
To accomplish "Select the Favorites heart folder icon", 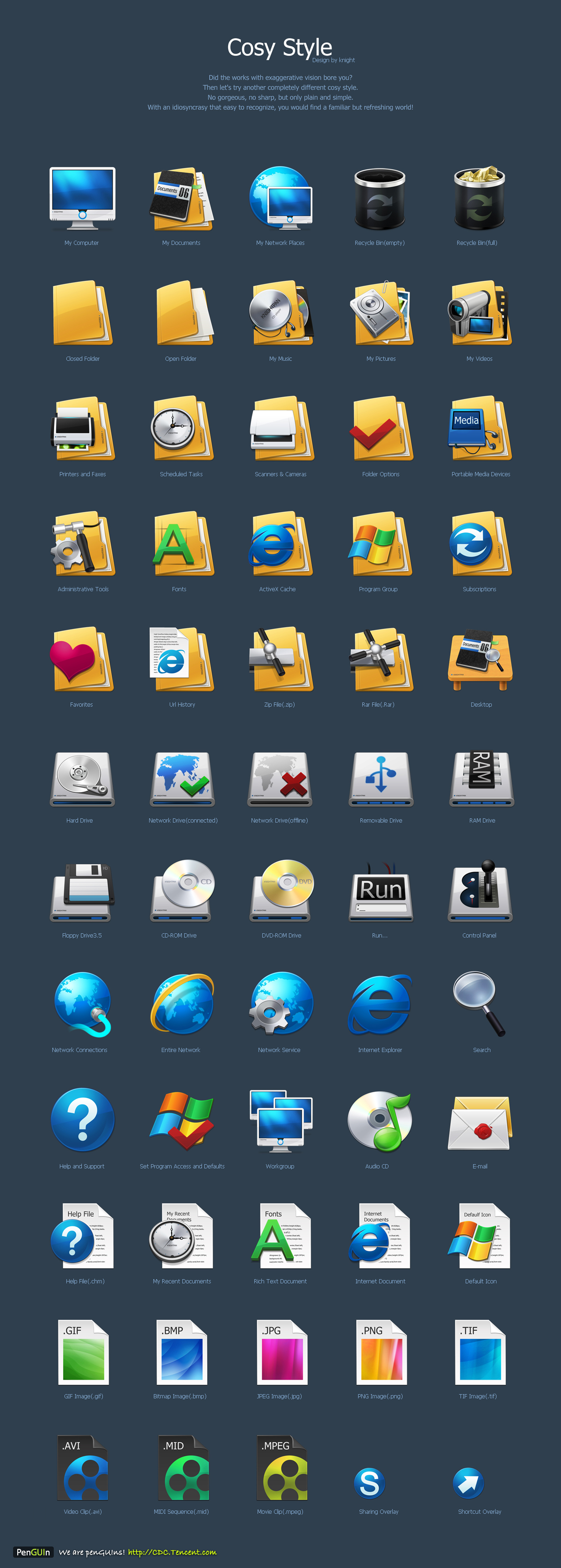I will pyautogui.click(x=82, y=659).
